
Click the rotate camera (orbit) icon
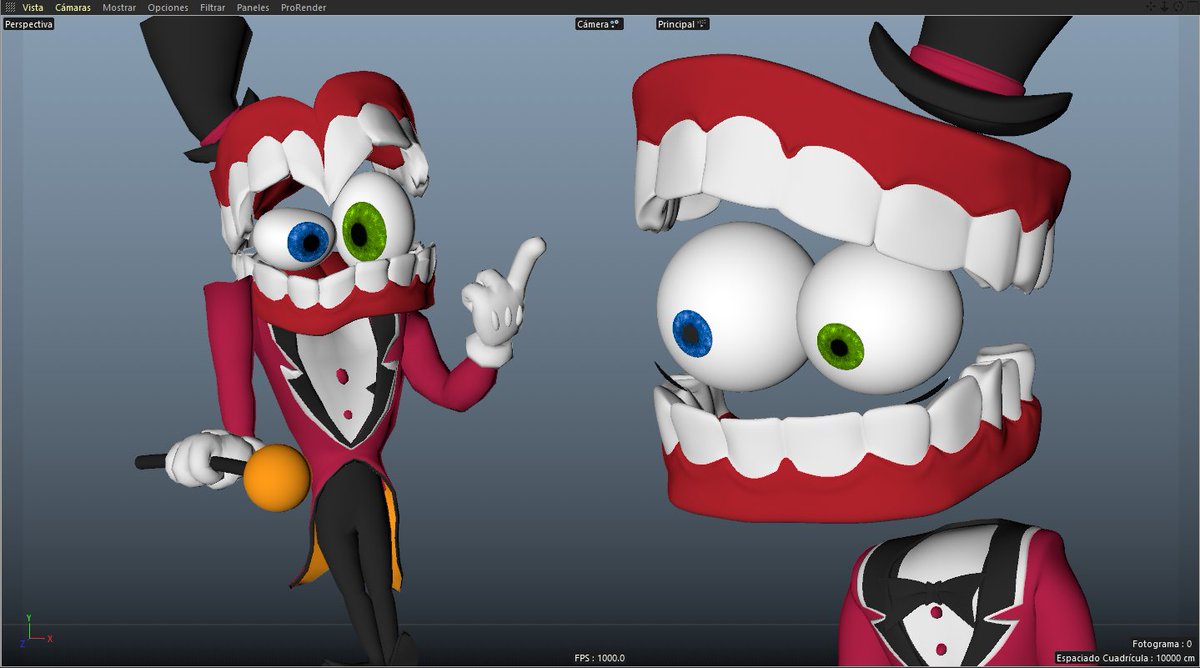(x=1177, y=7)
